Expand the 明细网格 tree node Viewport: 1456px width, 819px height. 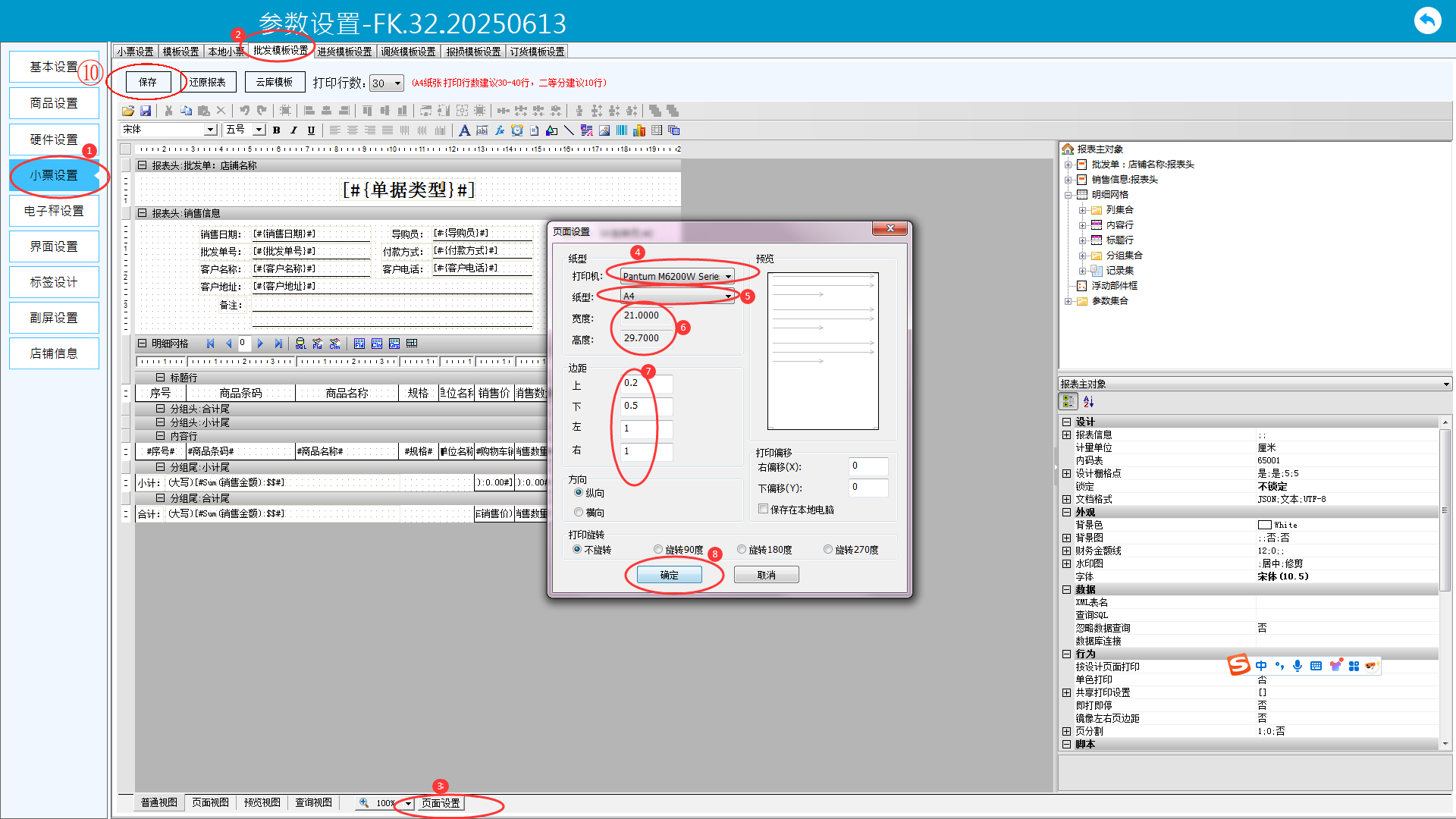coord(1068,195)
